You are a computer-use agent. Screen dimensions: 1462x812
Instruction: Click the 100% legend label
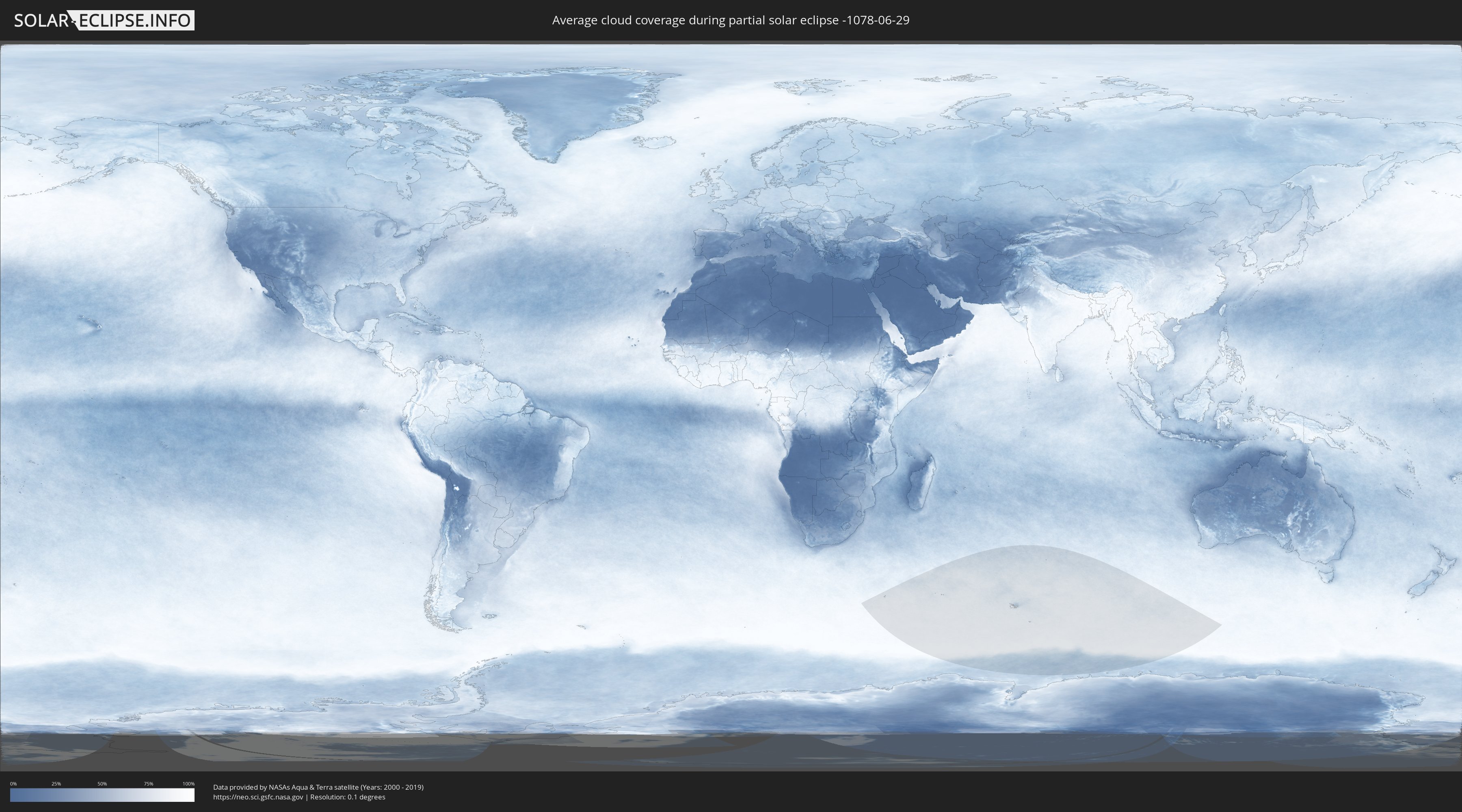point(188,784)
